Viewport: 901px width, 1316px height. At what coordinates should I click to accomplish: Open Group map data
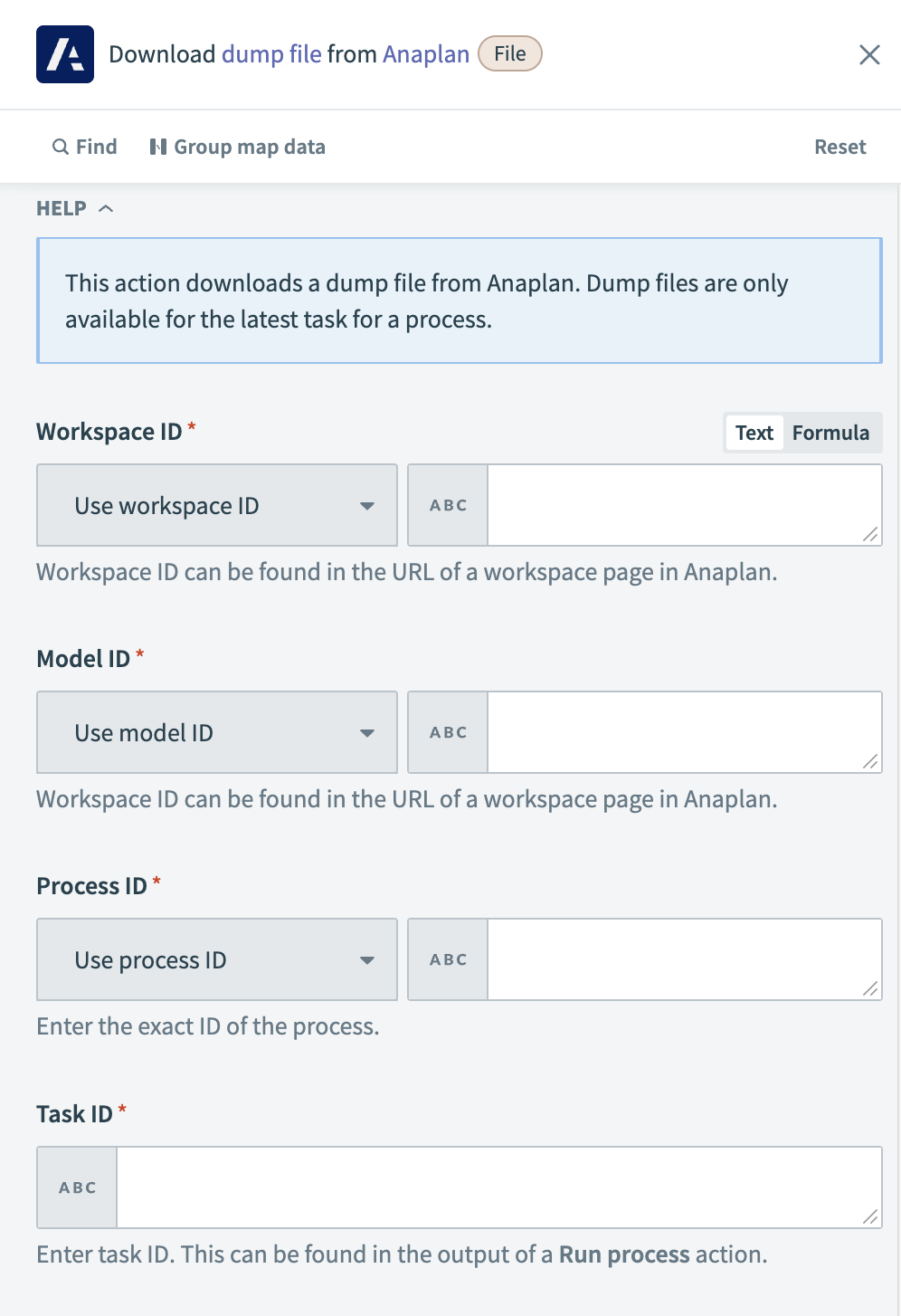click(x=237, y=146)
